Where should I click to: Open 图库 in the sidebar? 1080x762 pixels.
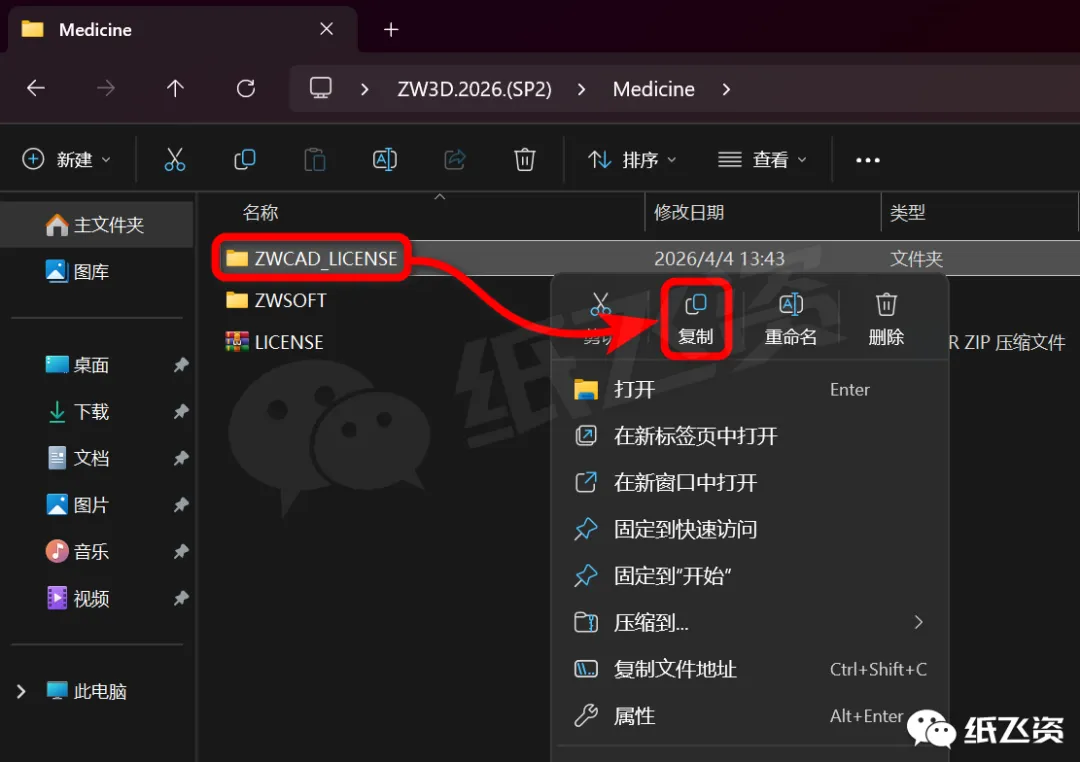tap(77, 271)
